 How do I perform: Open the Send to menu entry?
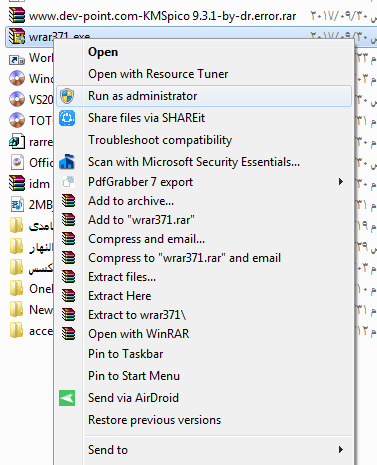tap(204, 450)
